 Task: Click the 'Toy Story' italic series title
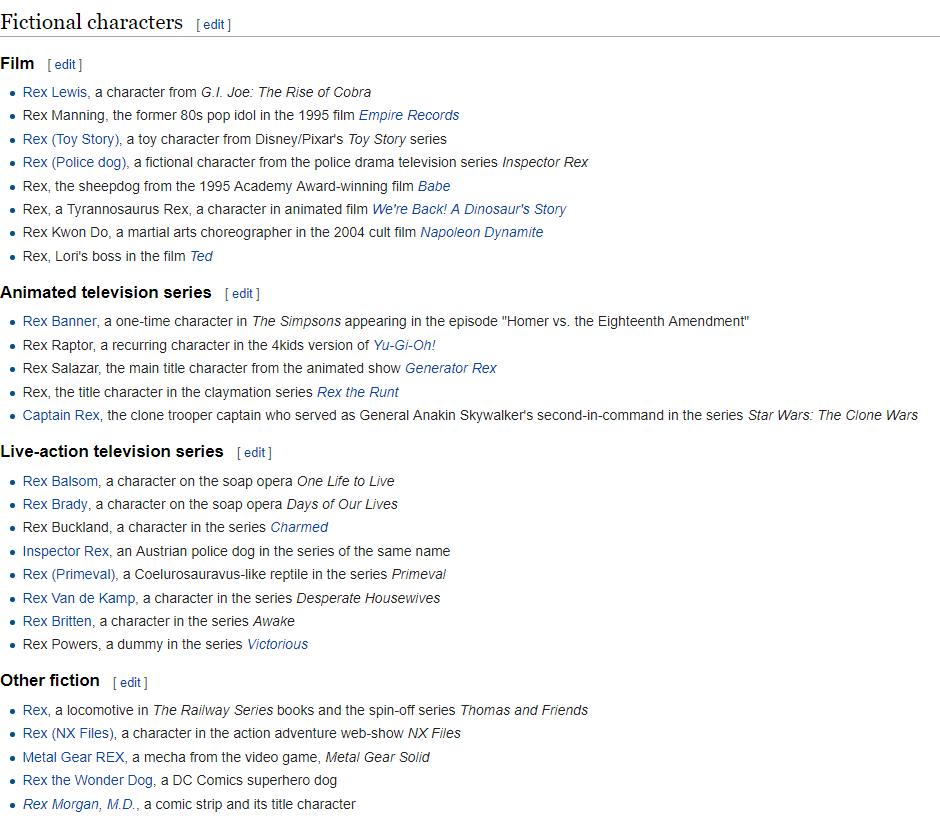coord(376,139)
